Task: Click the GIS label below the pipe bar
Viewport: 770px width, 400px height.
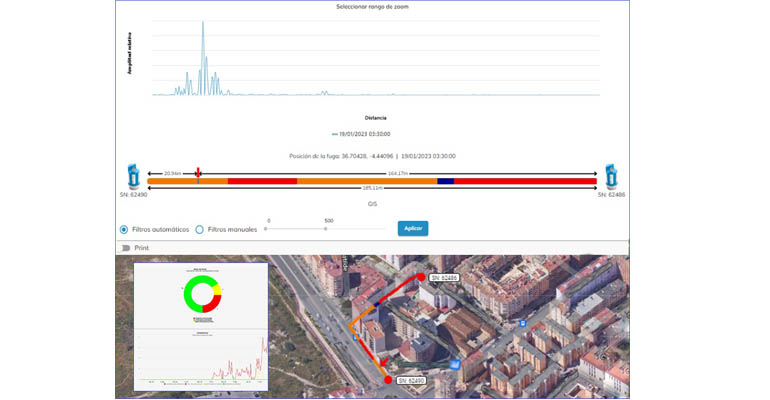Action: click(x=372, y=204)
